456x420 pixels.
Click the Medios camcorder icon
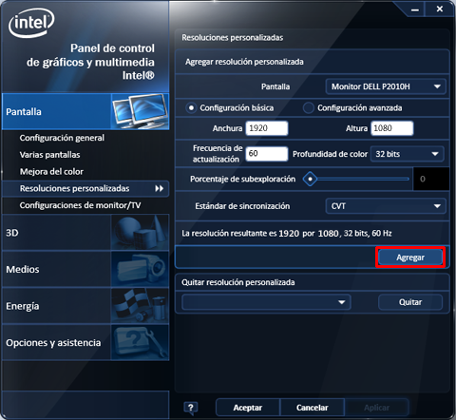tap(140, 269)
